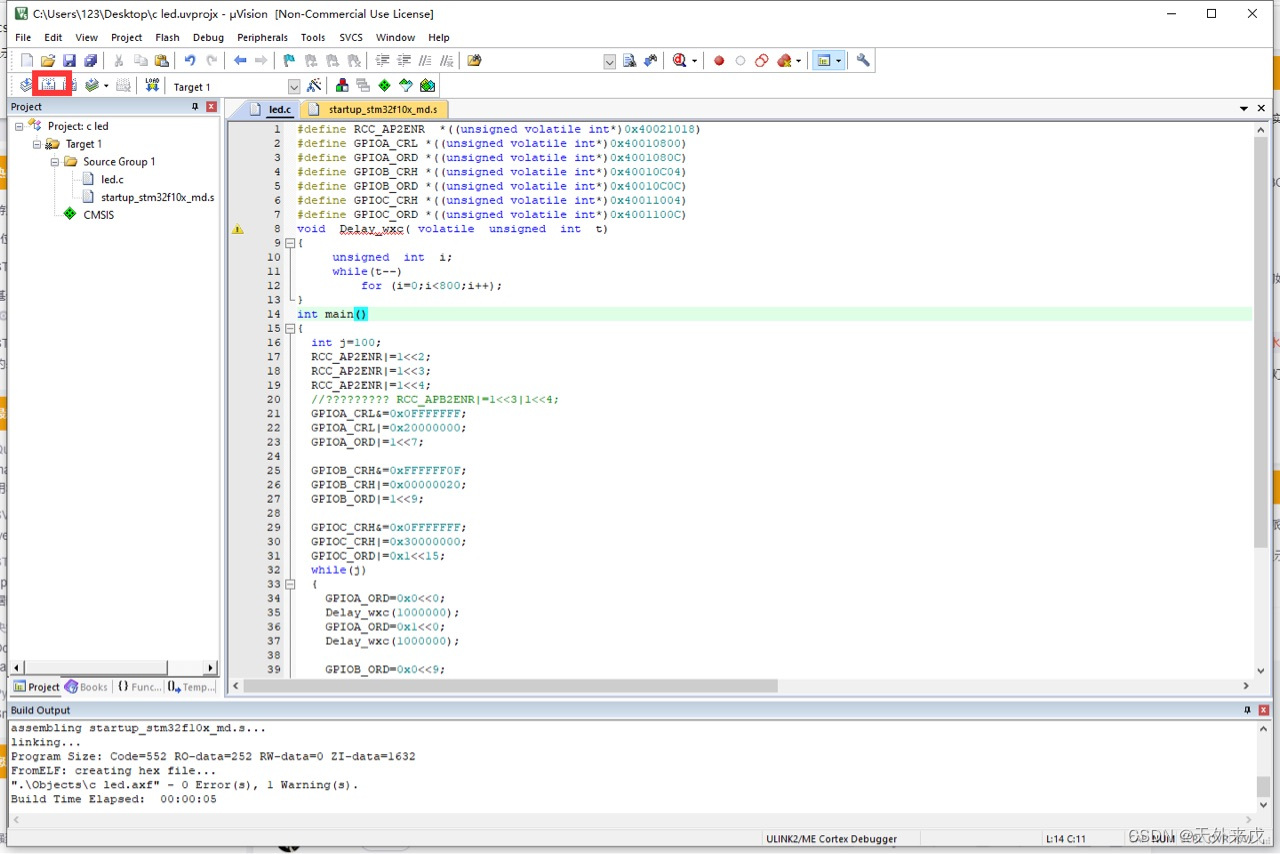
Task: Undo the last edit
Action: [189, 61]
